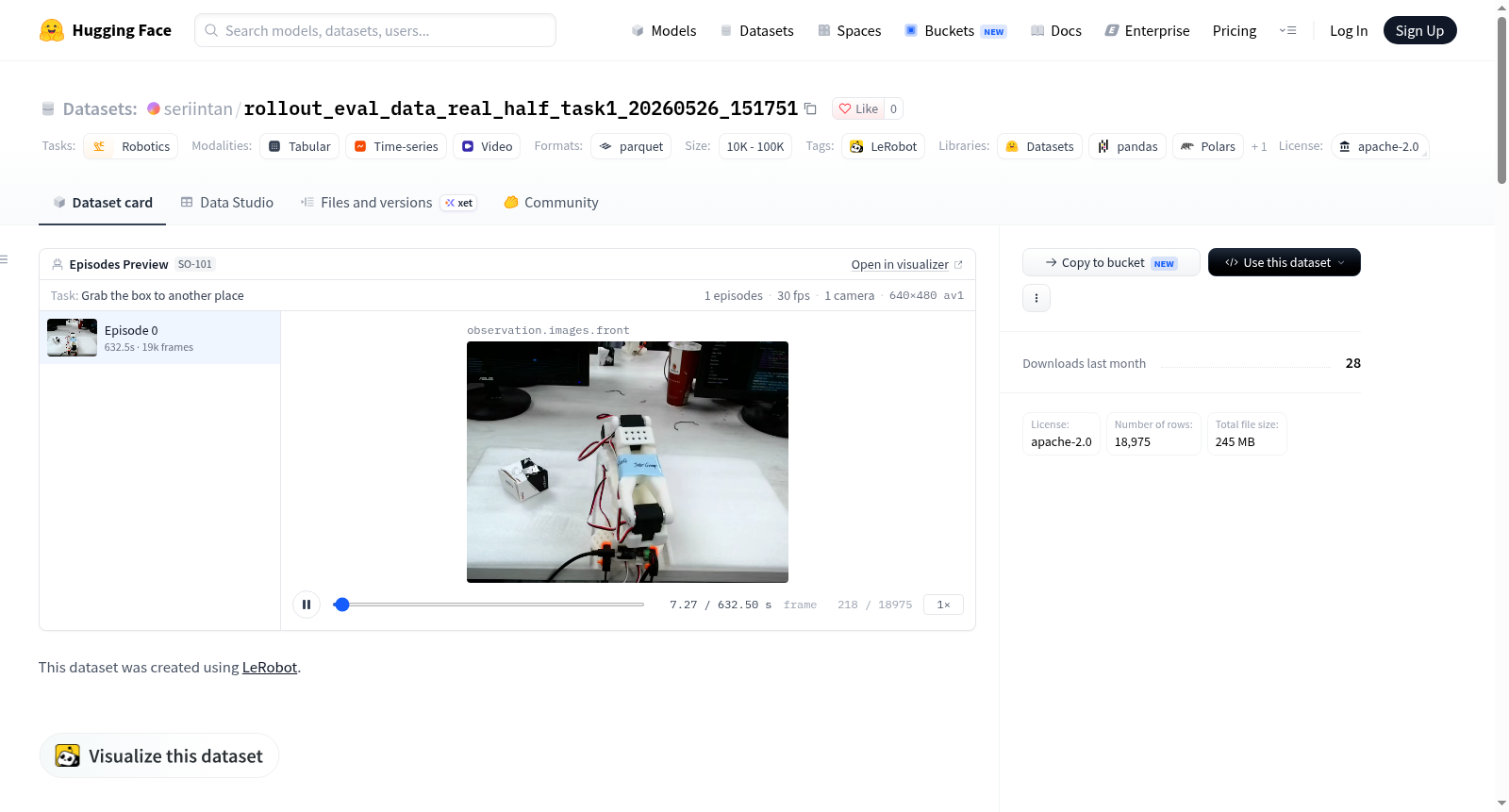Open the Files and versions tab
The height and width of the screenshot is (812, 1509).
(389, 203)
